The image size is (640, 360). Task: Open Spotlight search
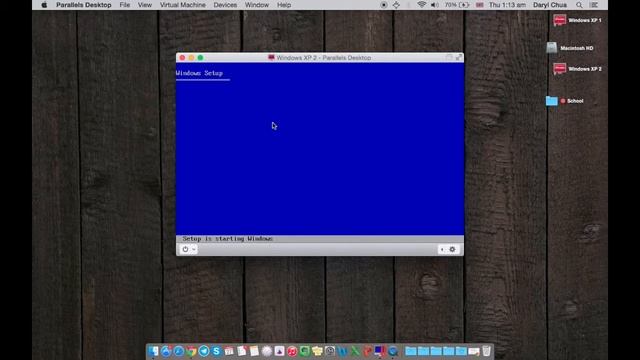click(579, 5)
